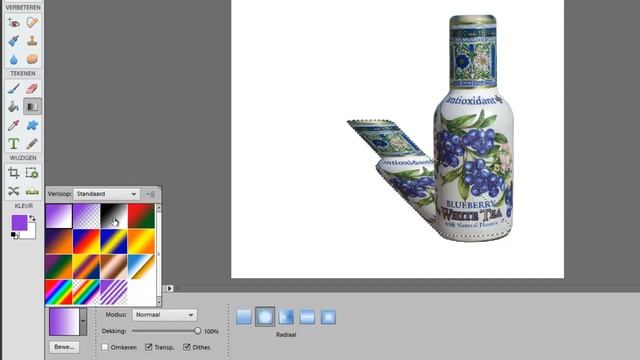This screenshot has height=360, width=640.
Task: Pick the orange-yellow-orange gradient preset
Action: point(141,241)
